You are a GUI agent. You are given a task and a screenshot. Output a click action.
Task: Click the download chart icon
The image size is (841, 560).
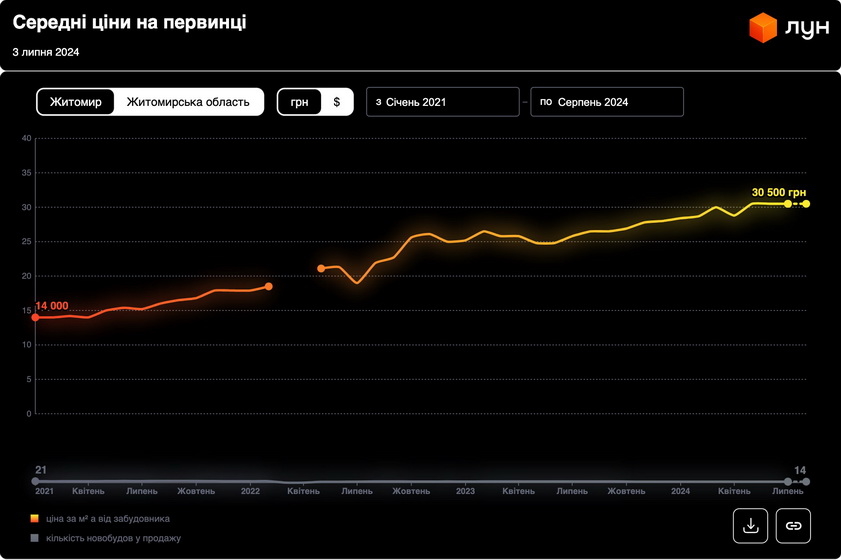pos(750,525)
